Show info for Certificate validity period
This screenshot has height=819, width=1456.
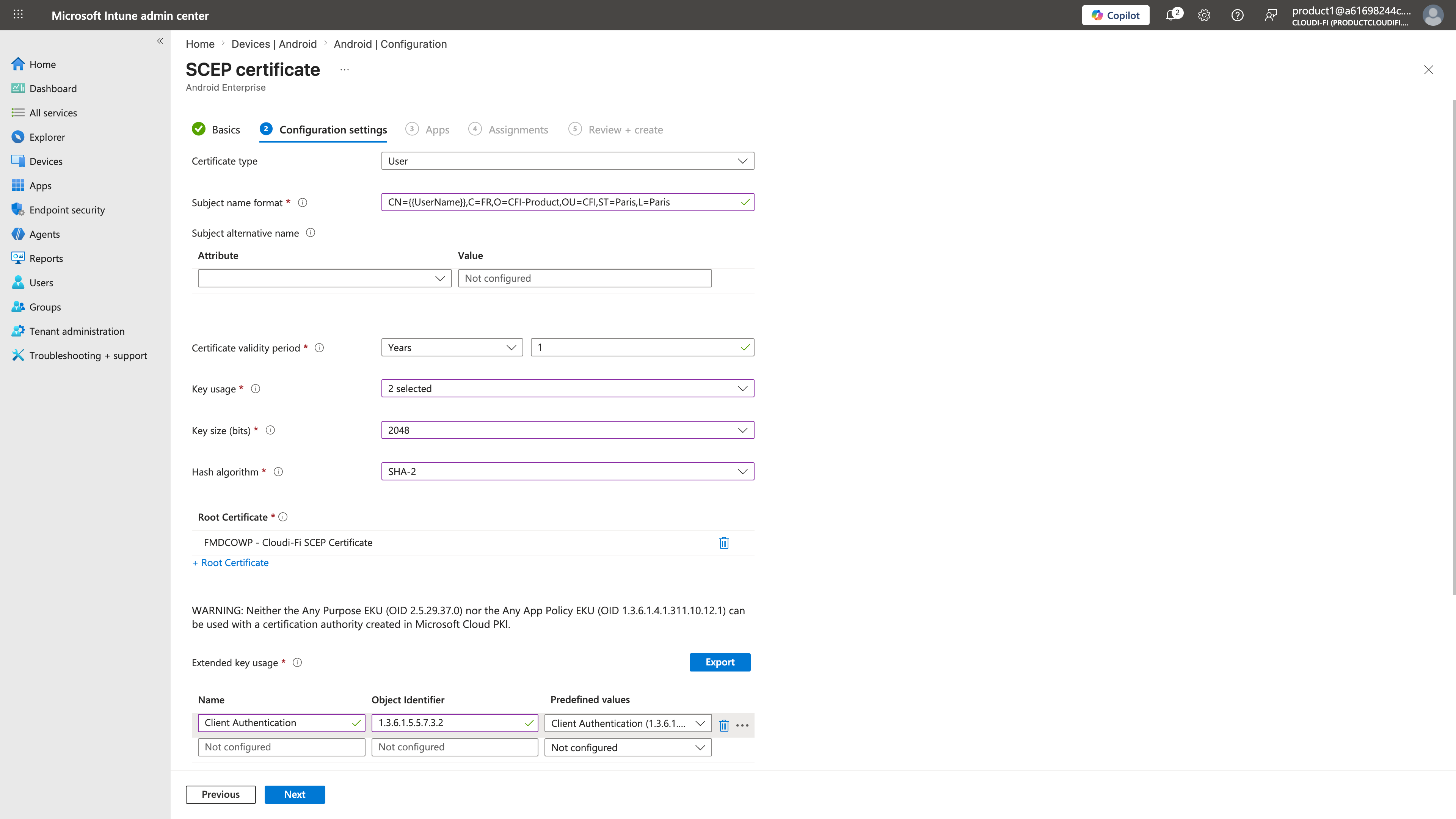click(319, 348)
